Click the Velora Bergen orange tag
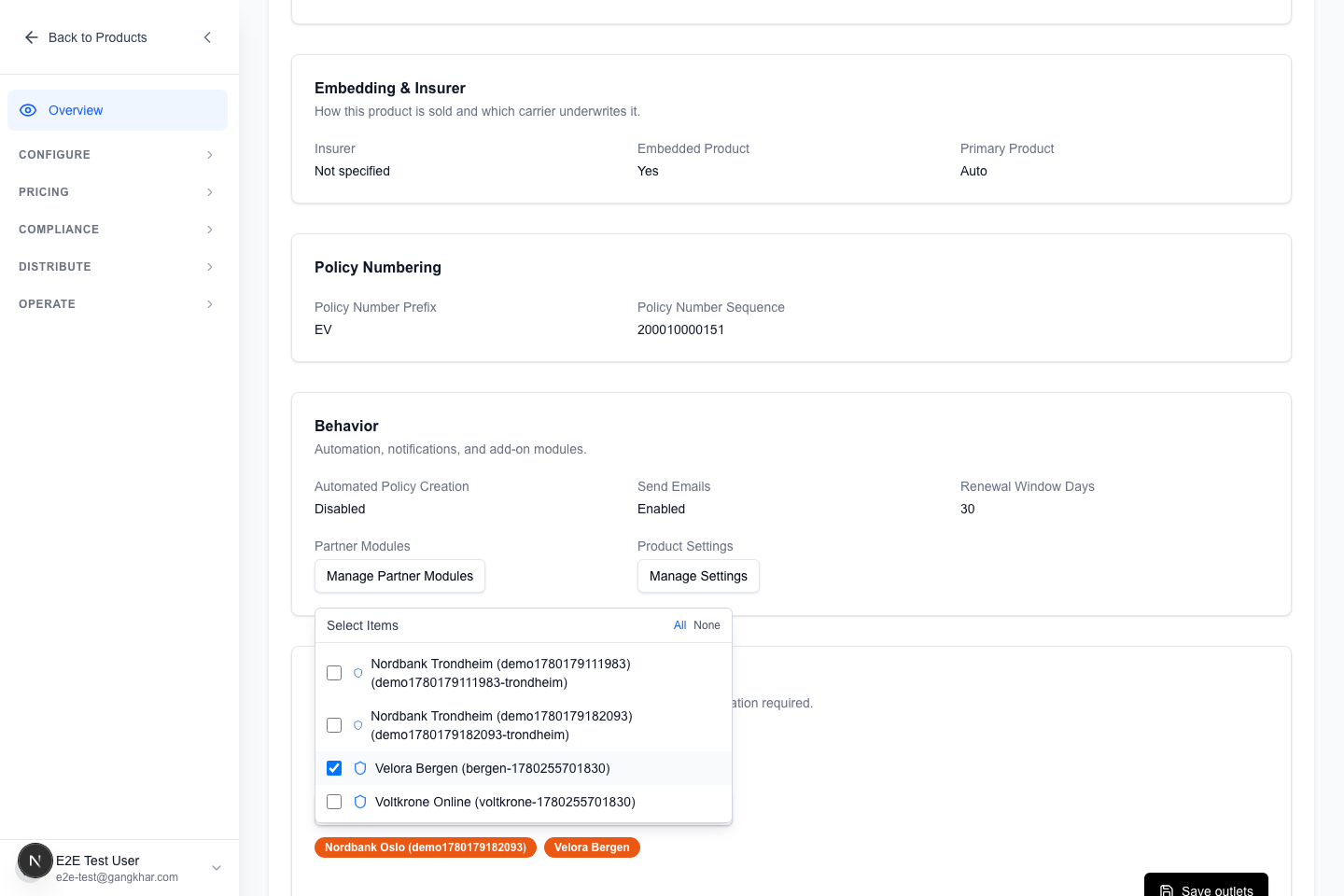Image resolution: width=1344 pixels, height=896 pixels. point(592,847)
